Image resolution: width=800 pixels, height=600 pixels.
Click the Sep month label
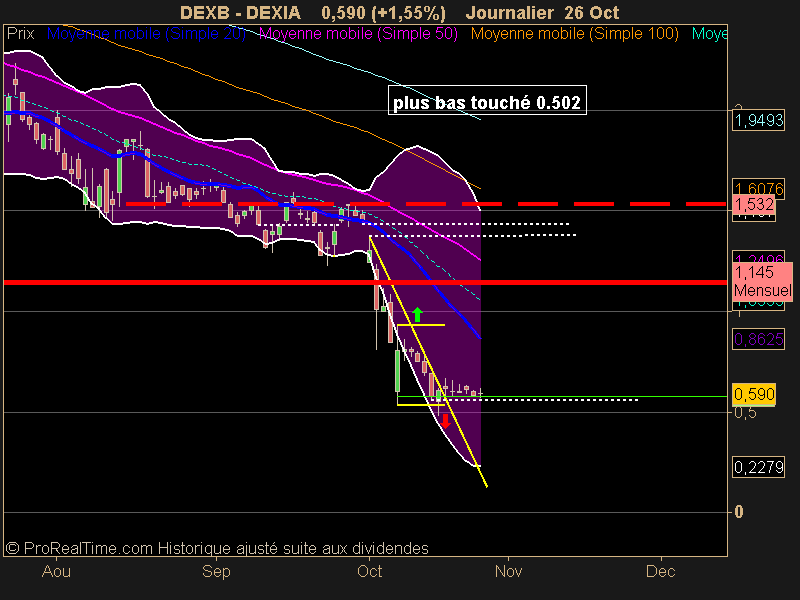point(216,571)
